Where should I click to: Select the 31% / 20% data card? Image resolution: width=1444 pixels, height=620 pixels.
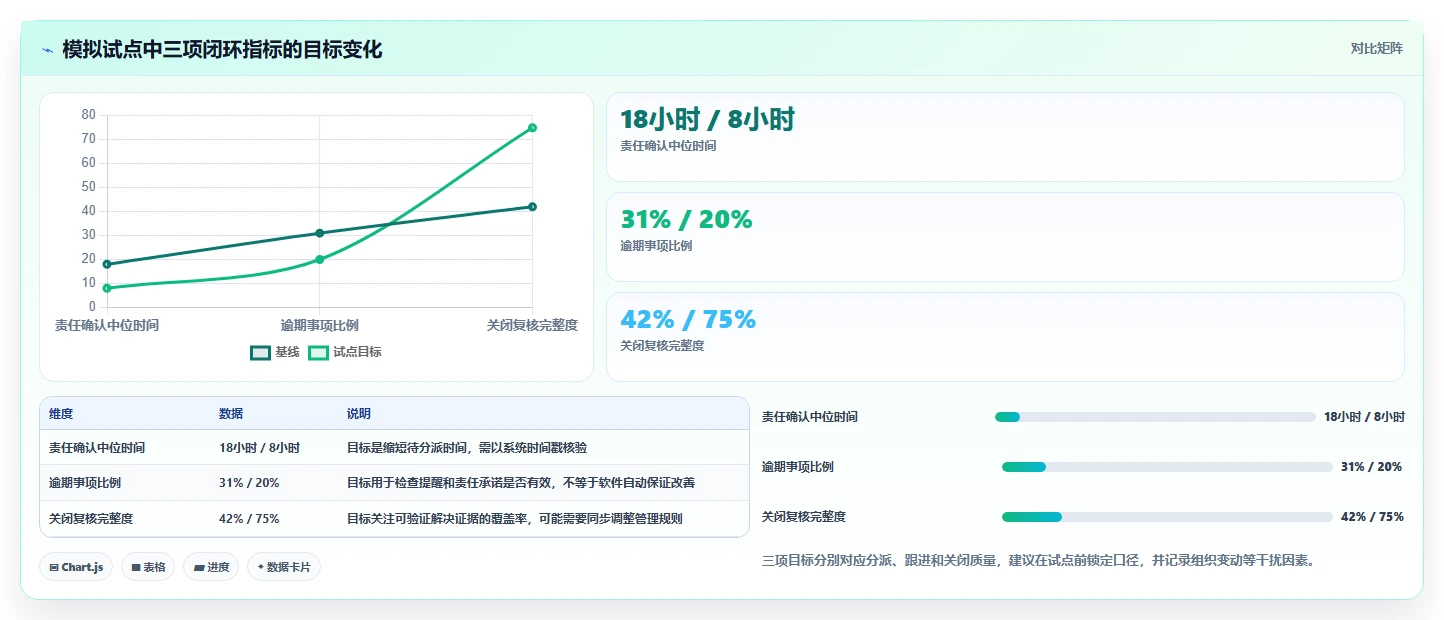coord(1005,237)
